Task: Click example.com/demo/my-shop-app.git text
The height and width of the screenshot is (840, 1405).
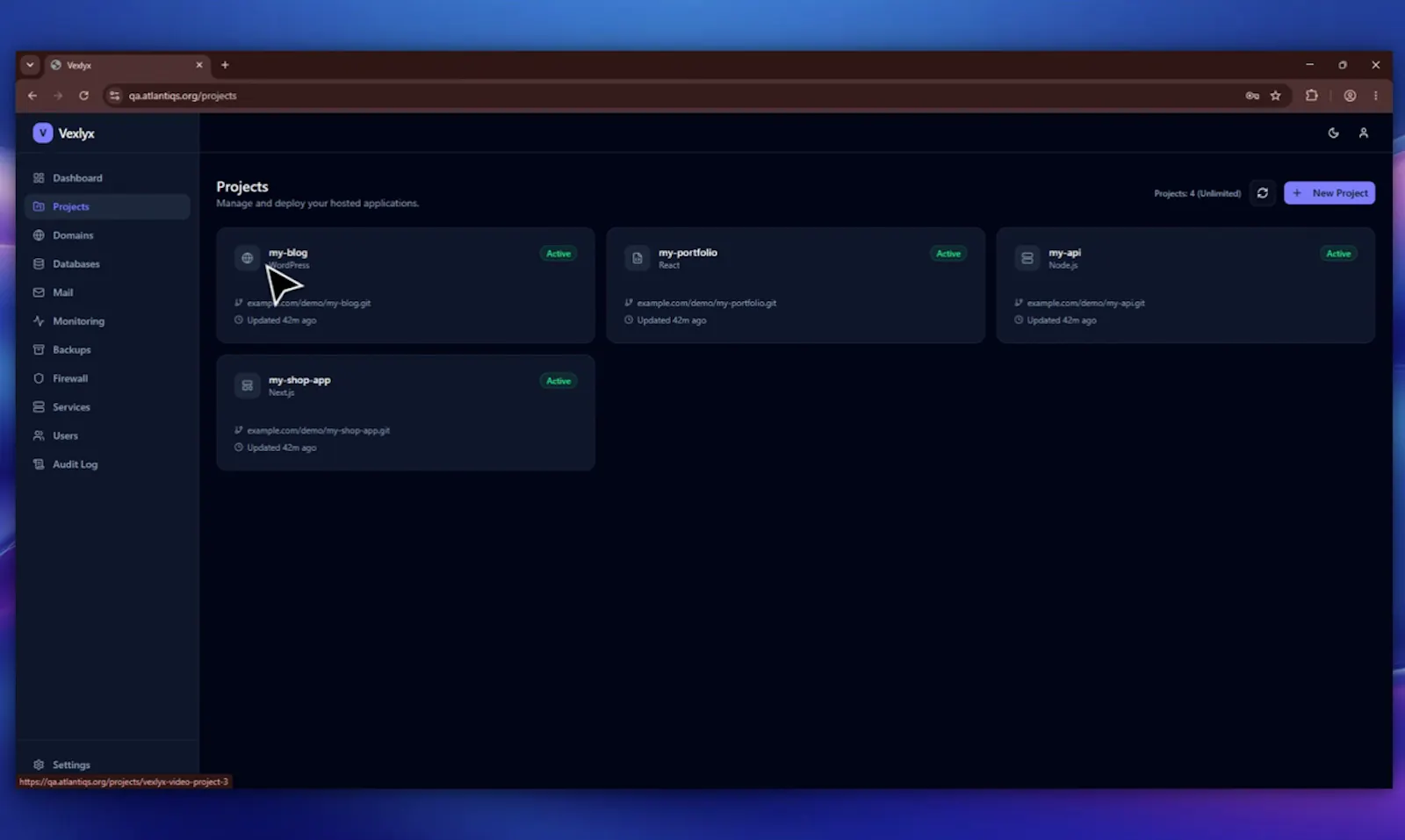Action: (319, 430)
